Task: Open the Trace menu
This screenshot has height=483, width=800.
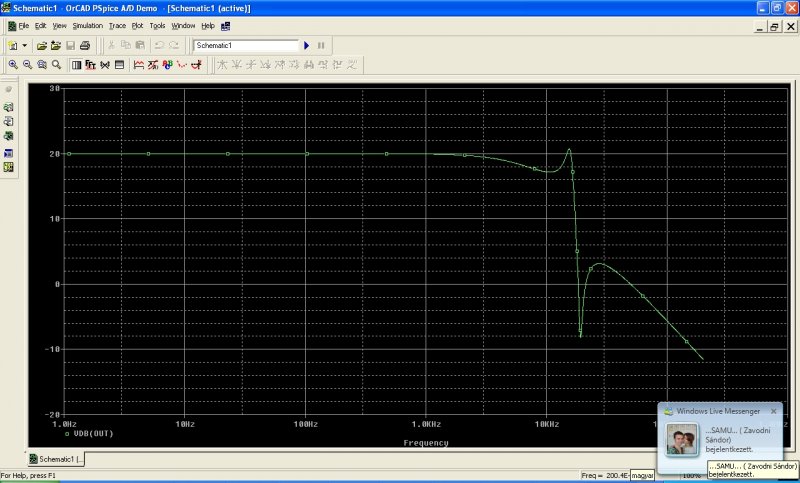Action: click(117, 26)
